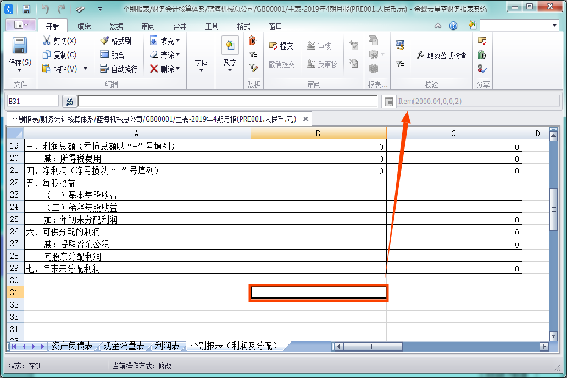Click the vertical scrollbar thumb
Viewport: 567px width, 378px height.
pyautogui.click(x=553, y=209)
